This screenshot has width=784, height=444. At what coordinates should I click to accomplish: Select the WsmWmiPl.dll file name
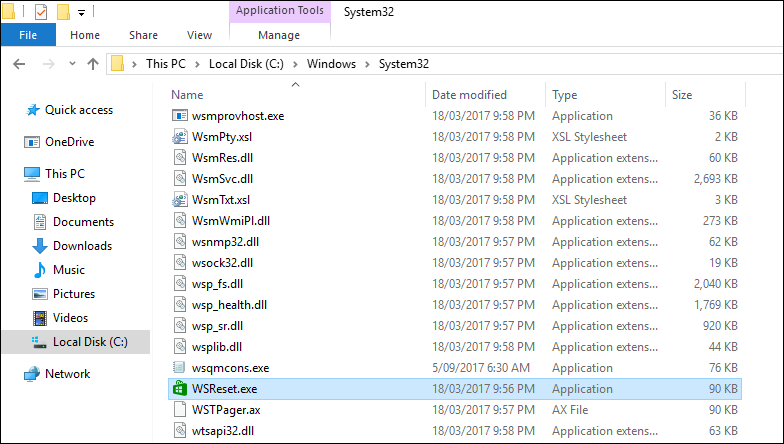(x=231, y=221)
